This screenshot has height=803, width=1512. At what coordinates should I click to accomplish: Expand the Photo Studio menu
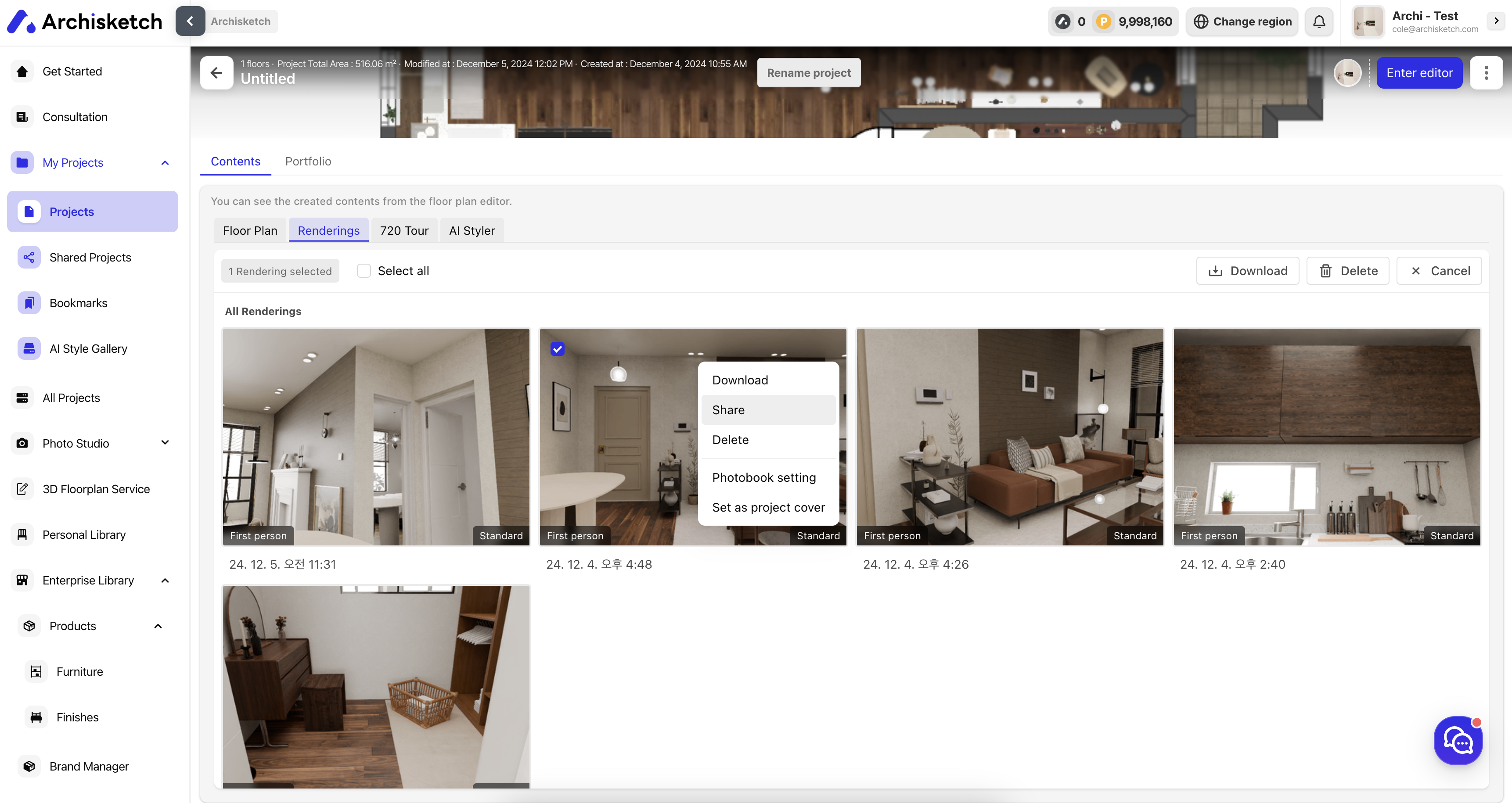coord(165,443)
